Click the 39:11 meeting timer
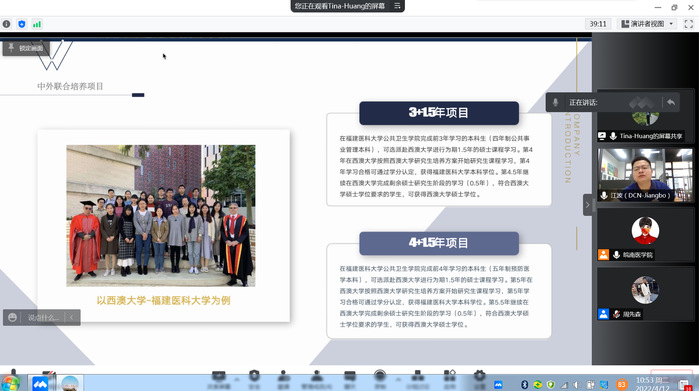Viewport: 699px width, 391px height. tap(598, 24)
